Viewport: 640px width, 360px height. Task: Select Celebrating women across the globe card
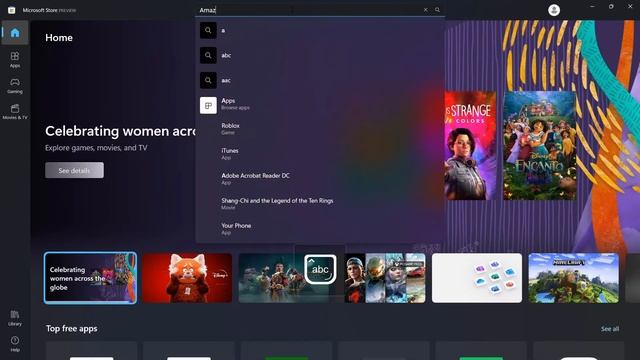point(90,278)
